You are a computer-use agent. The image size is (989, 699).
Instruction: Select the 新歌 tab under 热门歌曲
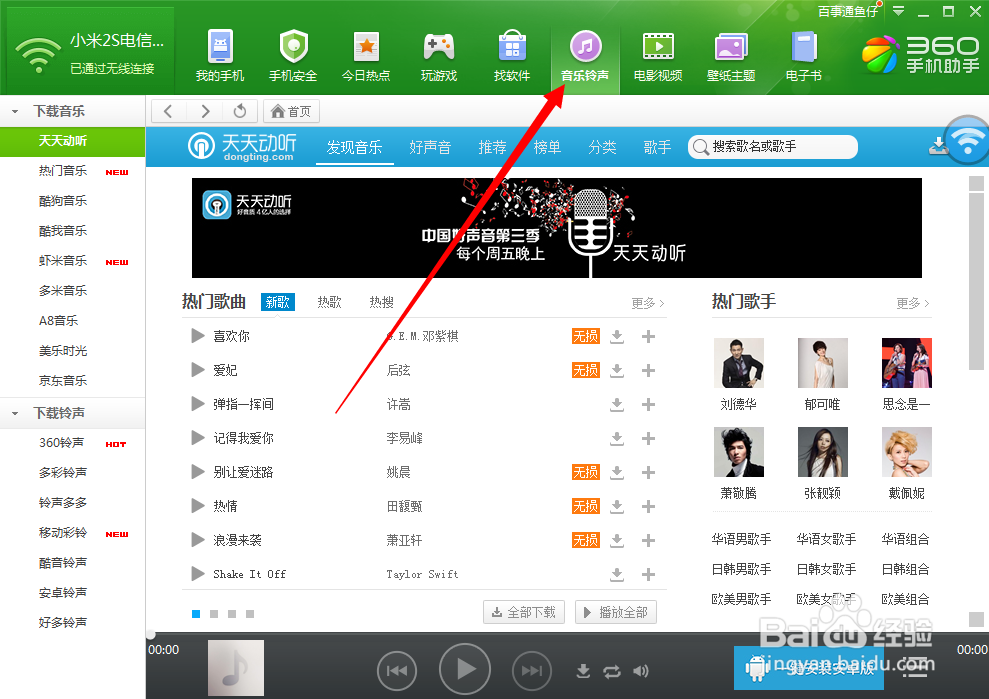point(278,302)
